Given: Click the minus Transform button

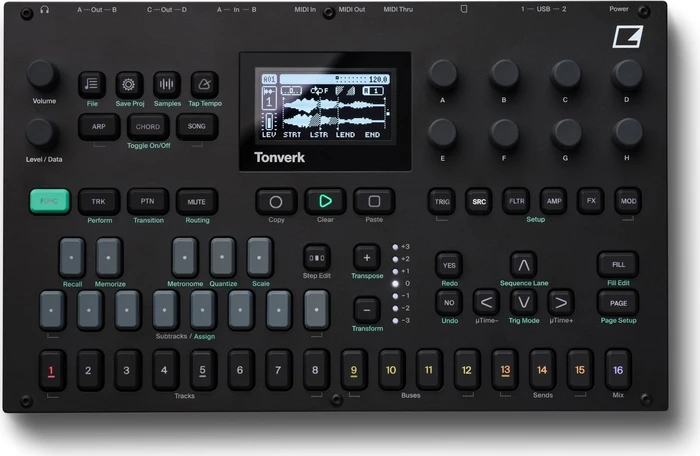Looking at the screenshot, I should point(367,310).
